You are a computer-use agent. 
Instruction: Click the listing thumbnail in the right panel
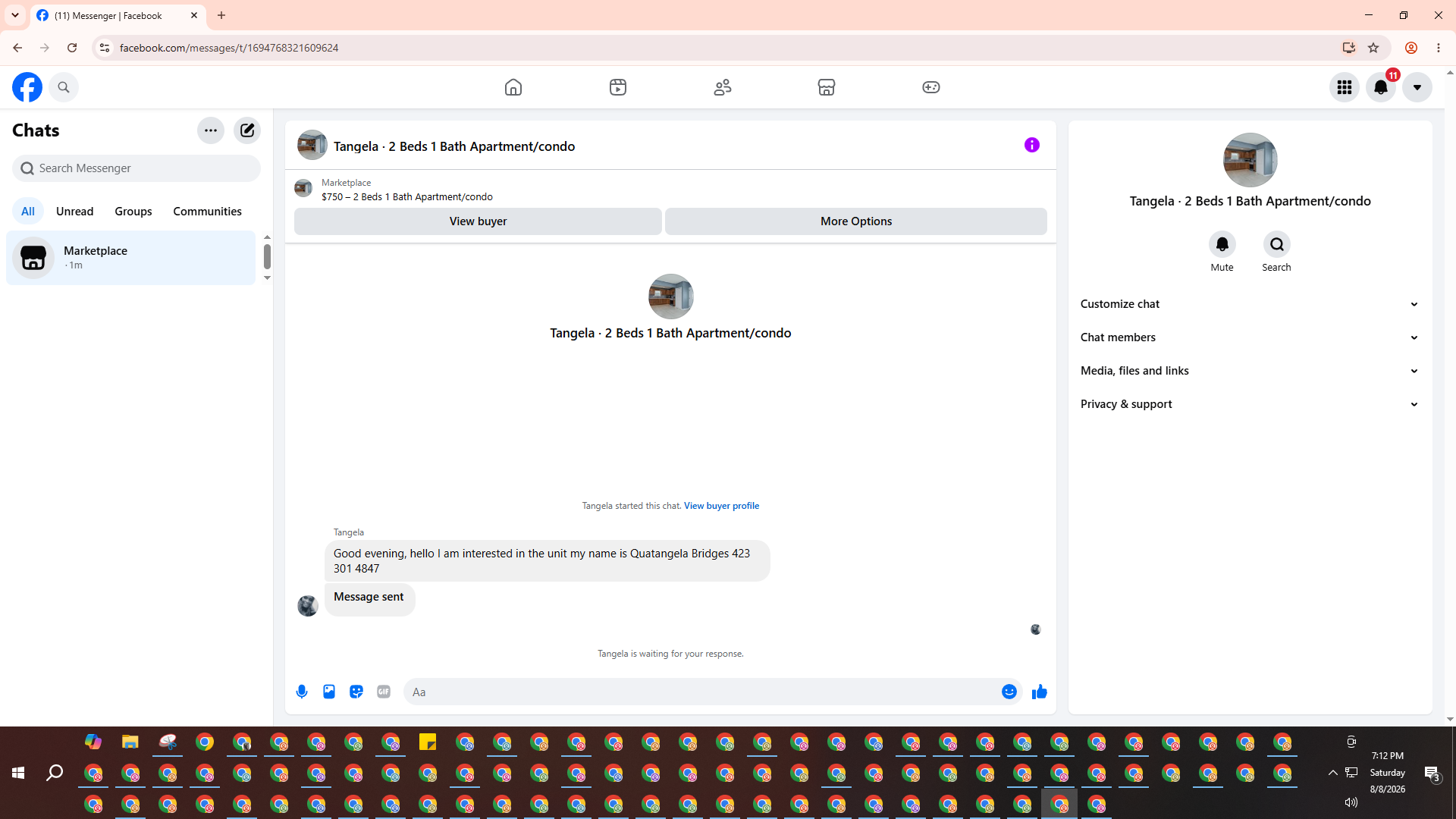click(x=1250, y=160)
